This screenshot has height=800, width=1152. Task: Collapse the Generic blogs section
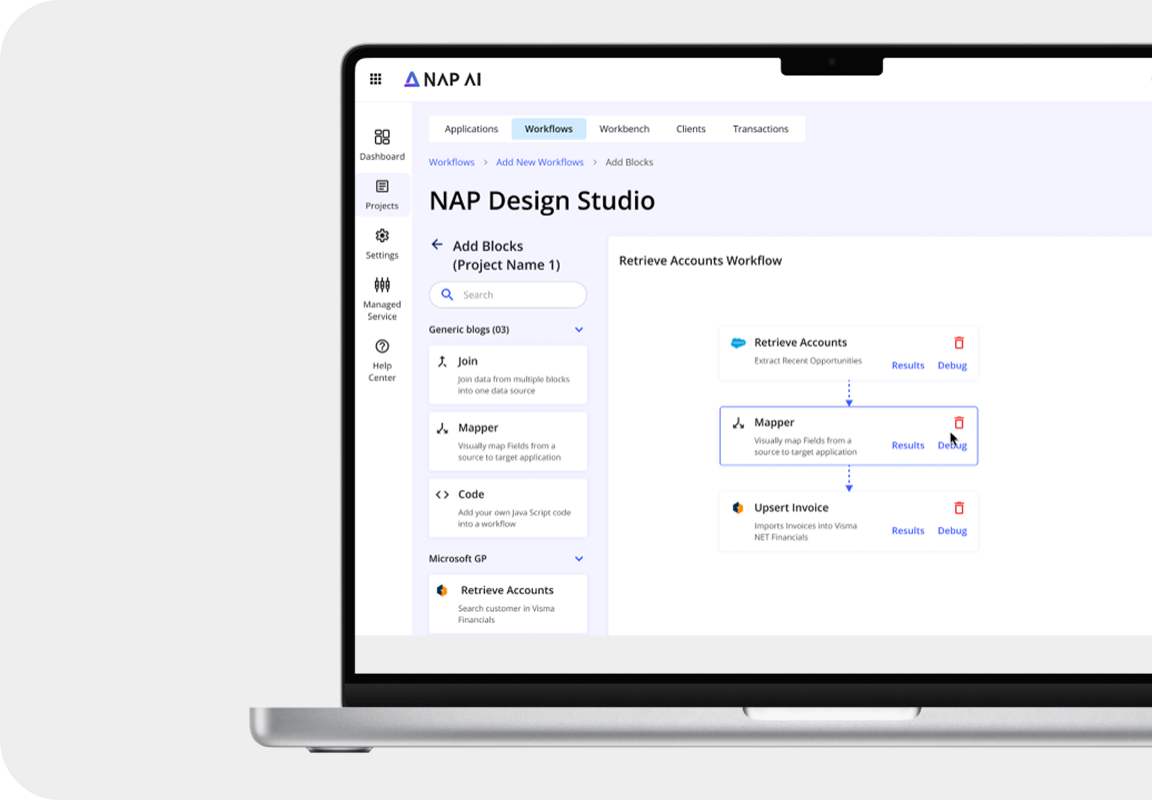(x=579, y=330)
